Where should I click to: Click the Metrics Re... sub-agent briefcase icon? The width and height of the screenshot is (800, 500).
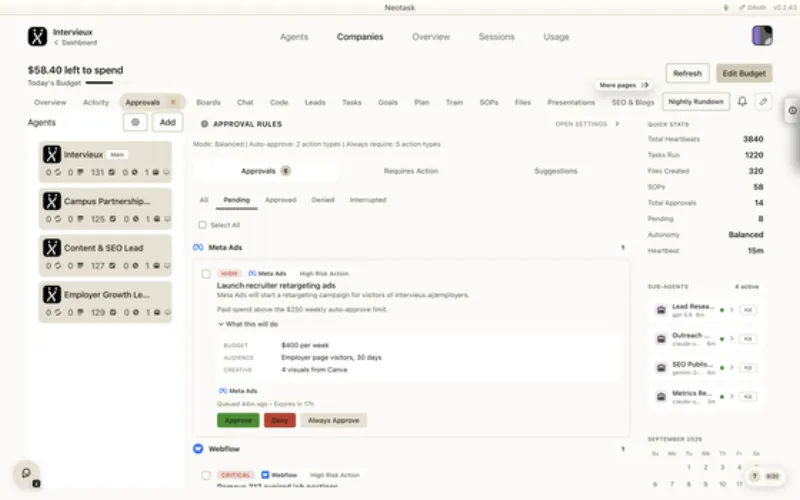[x=661, y=396]
